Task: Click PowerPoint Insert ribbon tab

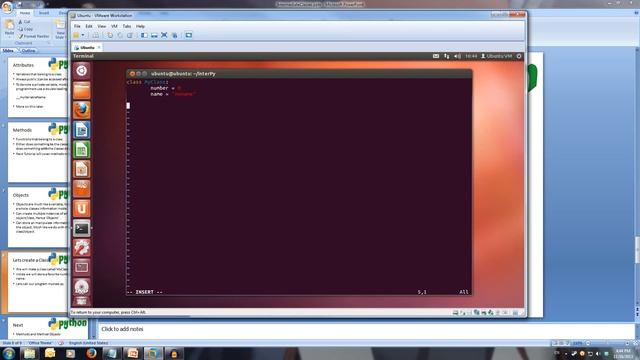Action: [44, 13]
